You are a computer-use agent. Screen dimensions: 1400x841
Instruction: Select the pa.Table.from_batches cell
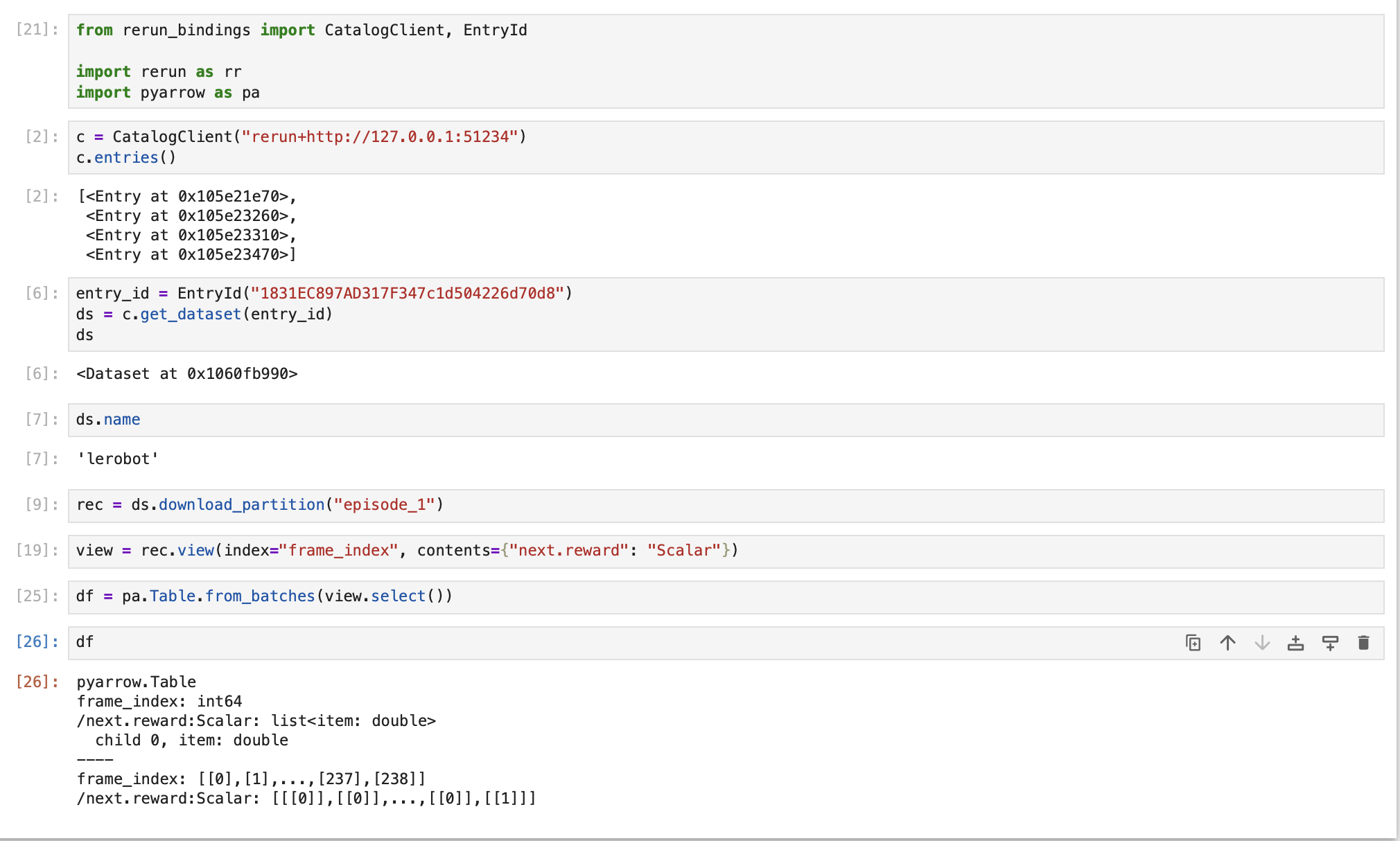[726, 597]
